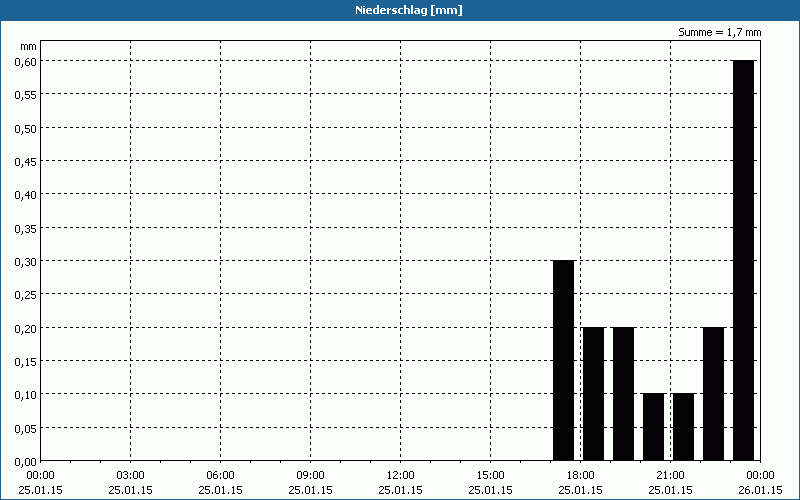Select the tallest 0,60 mm precipitation bar
This screenshot has height=500, width=800.
743,260
